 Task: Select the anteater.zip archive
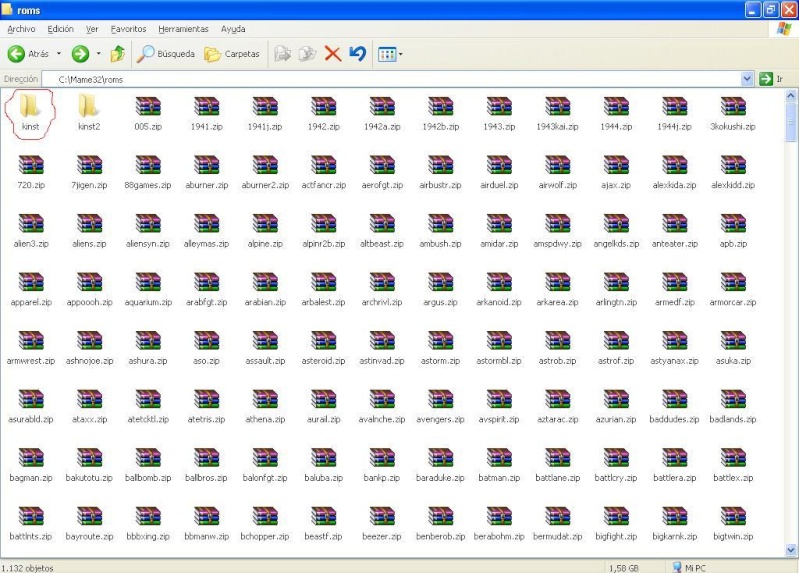click(x=675, y=230)
